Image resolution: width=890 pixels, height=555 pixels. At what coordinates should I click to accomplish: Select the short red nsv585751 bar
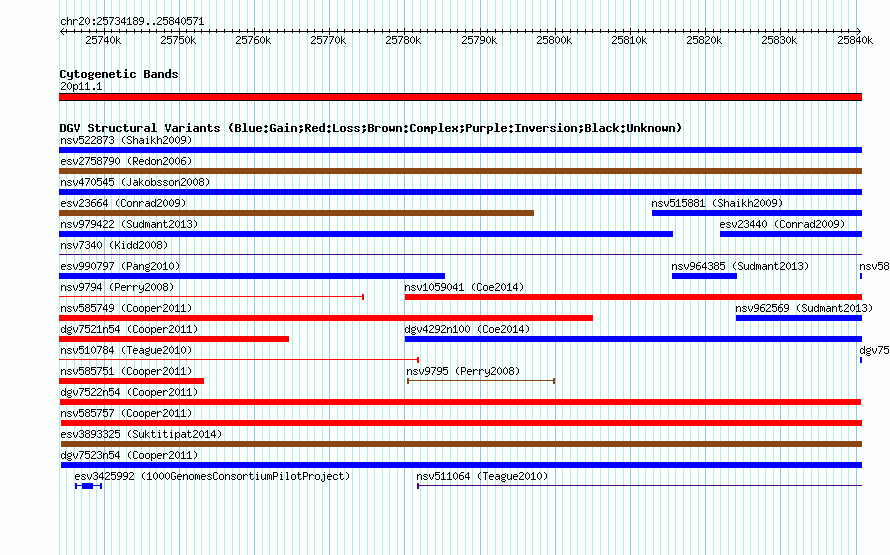click(x=131, y=381)
